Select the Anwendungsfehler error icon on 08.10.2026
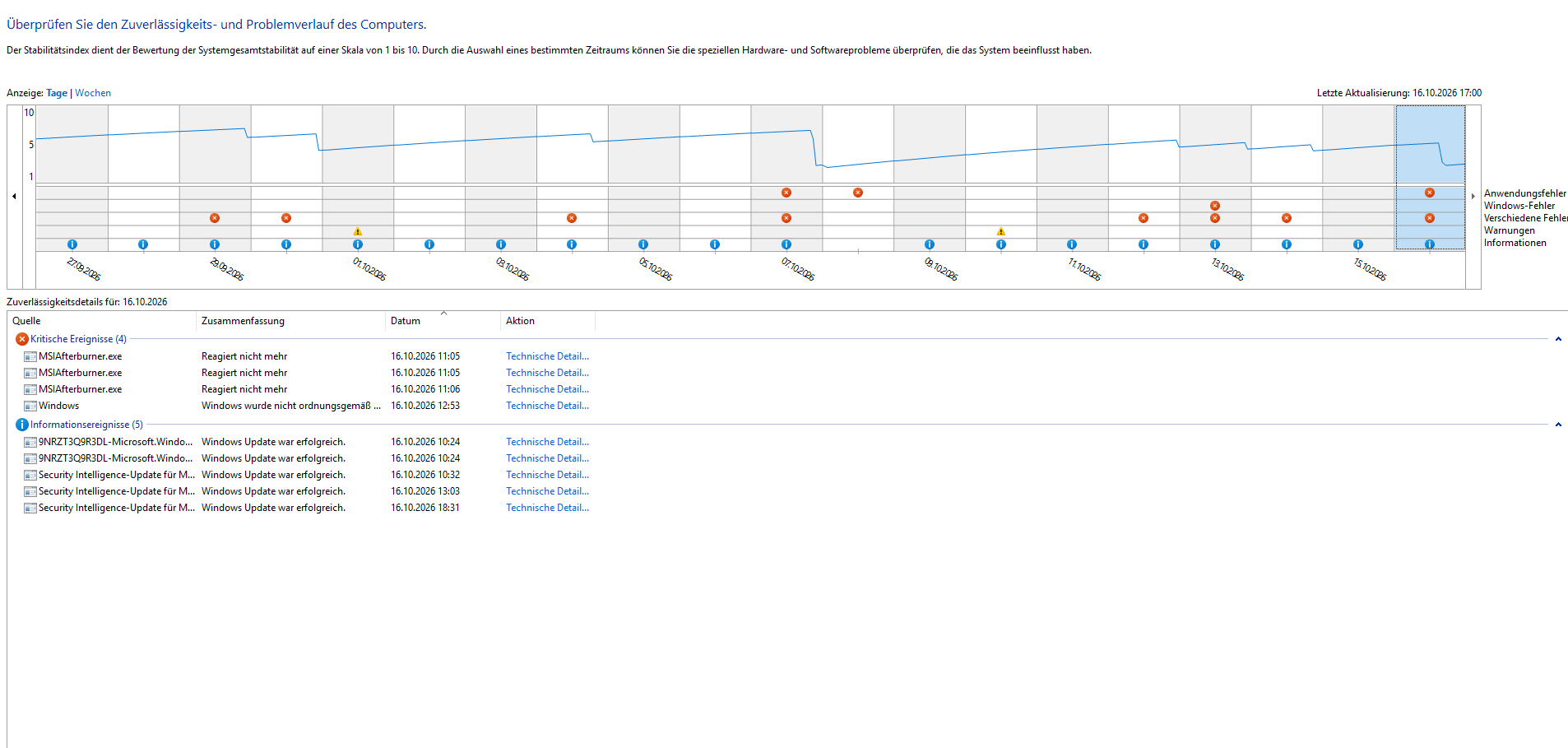 [x=858, y=193]
